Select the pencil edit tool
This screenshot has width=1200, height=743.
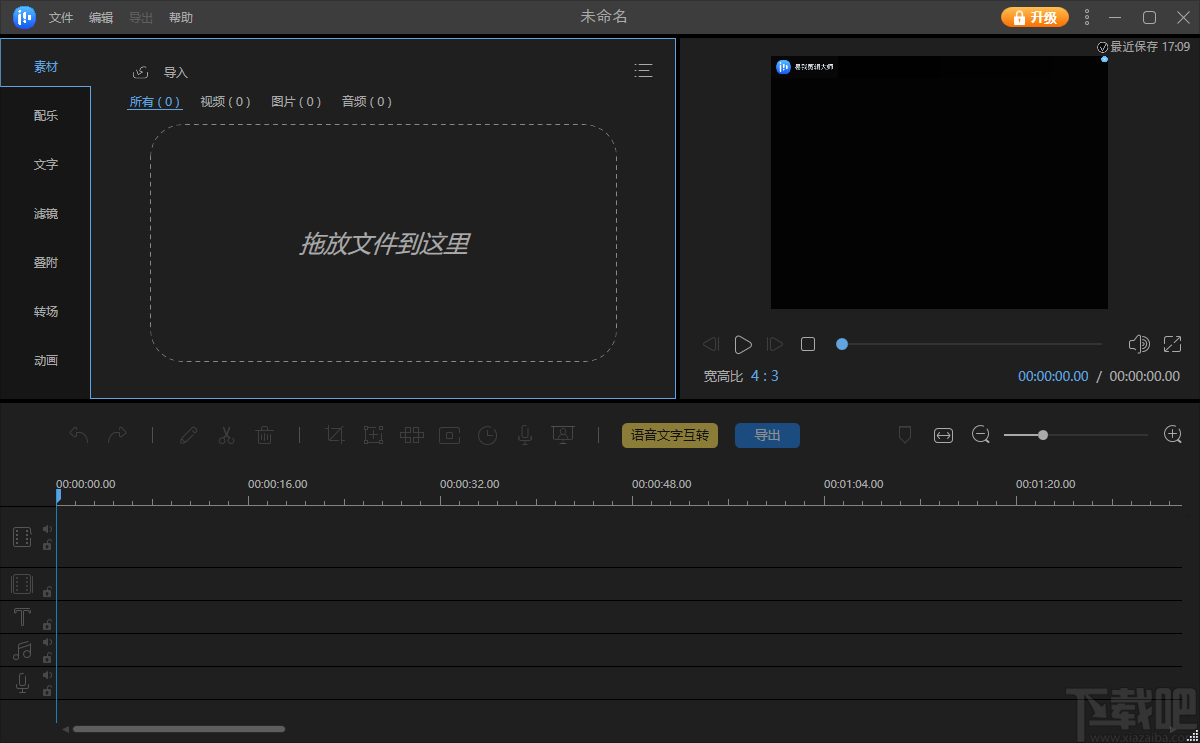point(188,435)
